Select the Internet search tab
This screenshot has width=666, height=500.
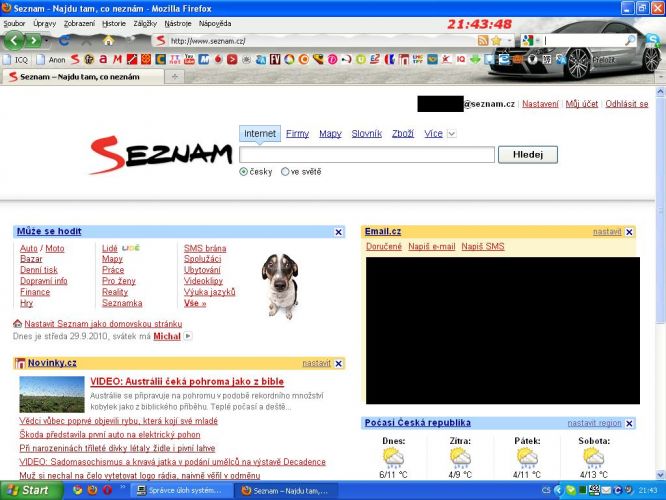coord(260,134)
